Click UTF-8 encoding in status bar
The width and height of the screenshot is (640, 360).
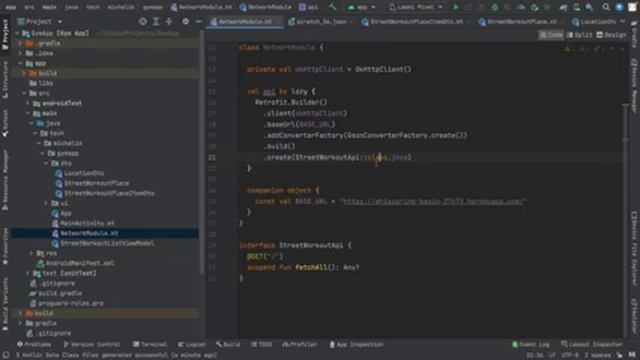point(570,355)
